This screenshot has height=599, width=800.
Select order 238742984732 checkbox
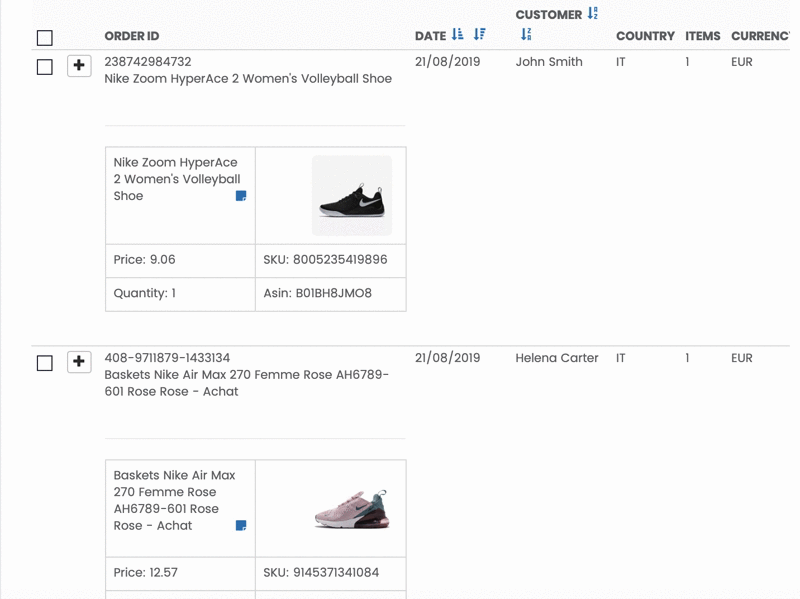(x=45, y=67)
